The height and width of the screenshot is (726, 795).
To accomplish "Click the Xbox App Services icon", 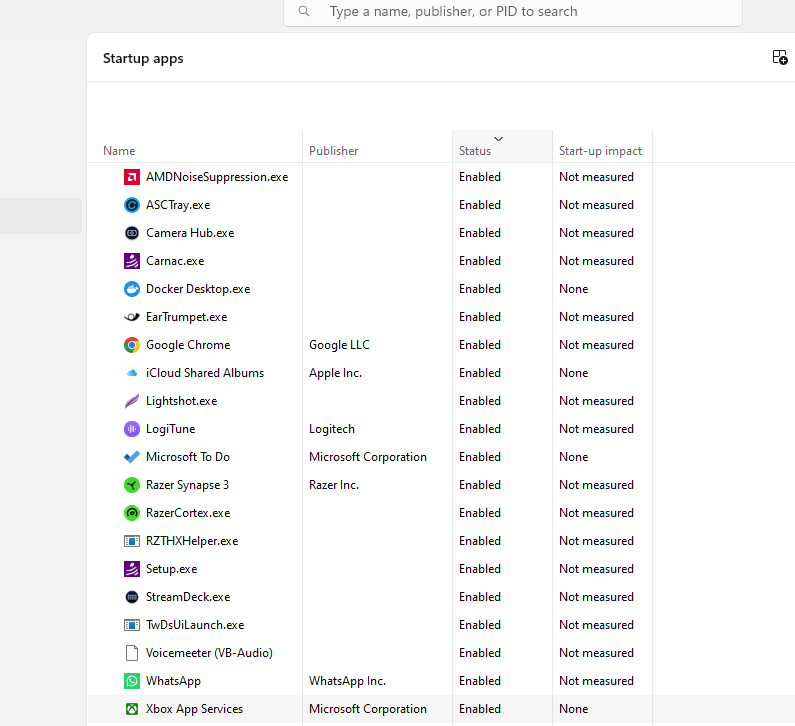I will 132,709.
